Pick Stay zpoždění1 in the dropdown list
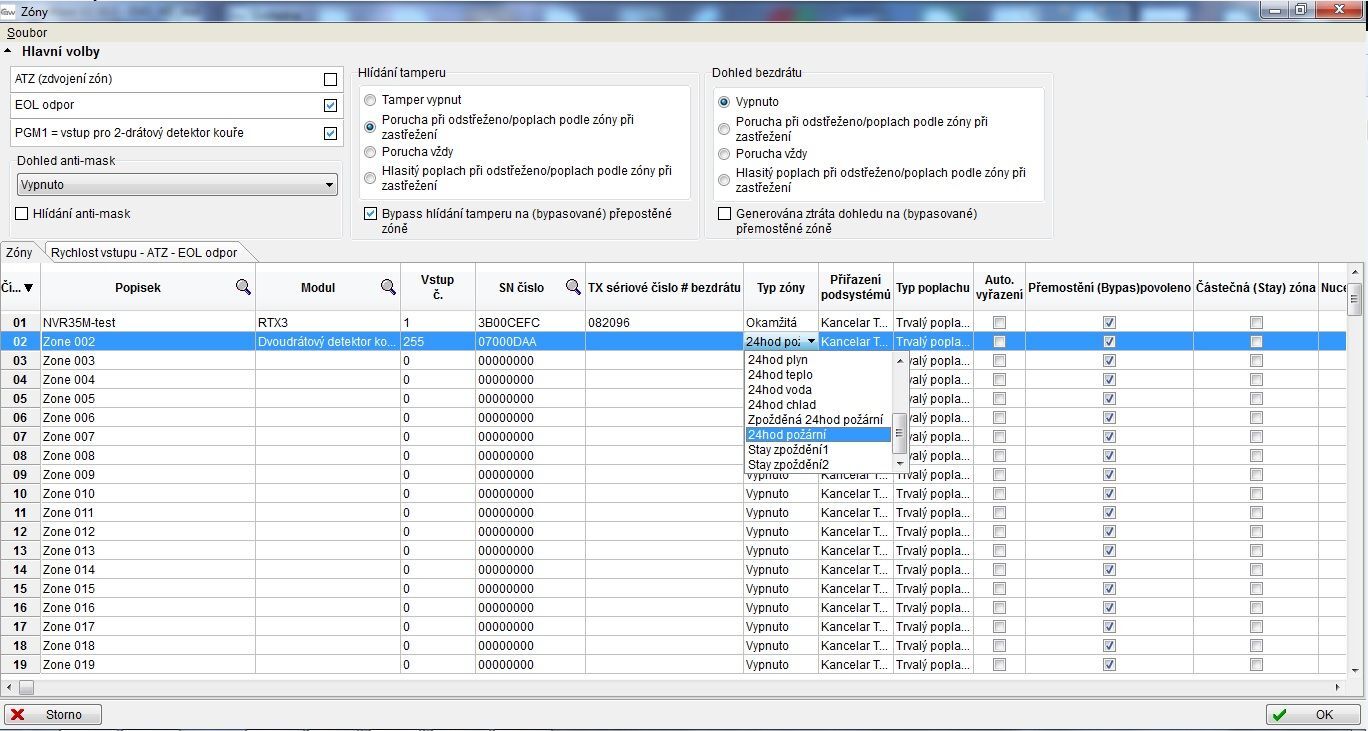Viewport: 1368px width, 731px height. tap(788, 450)
